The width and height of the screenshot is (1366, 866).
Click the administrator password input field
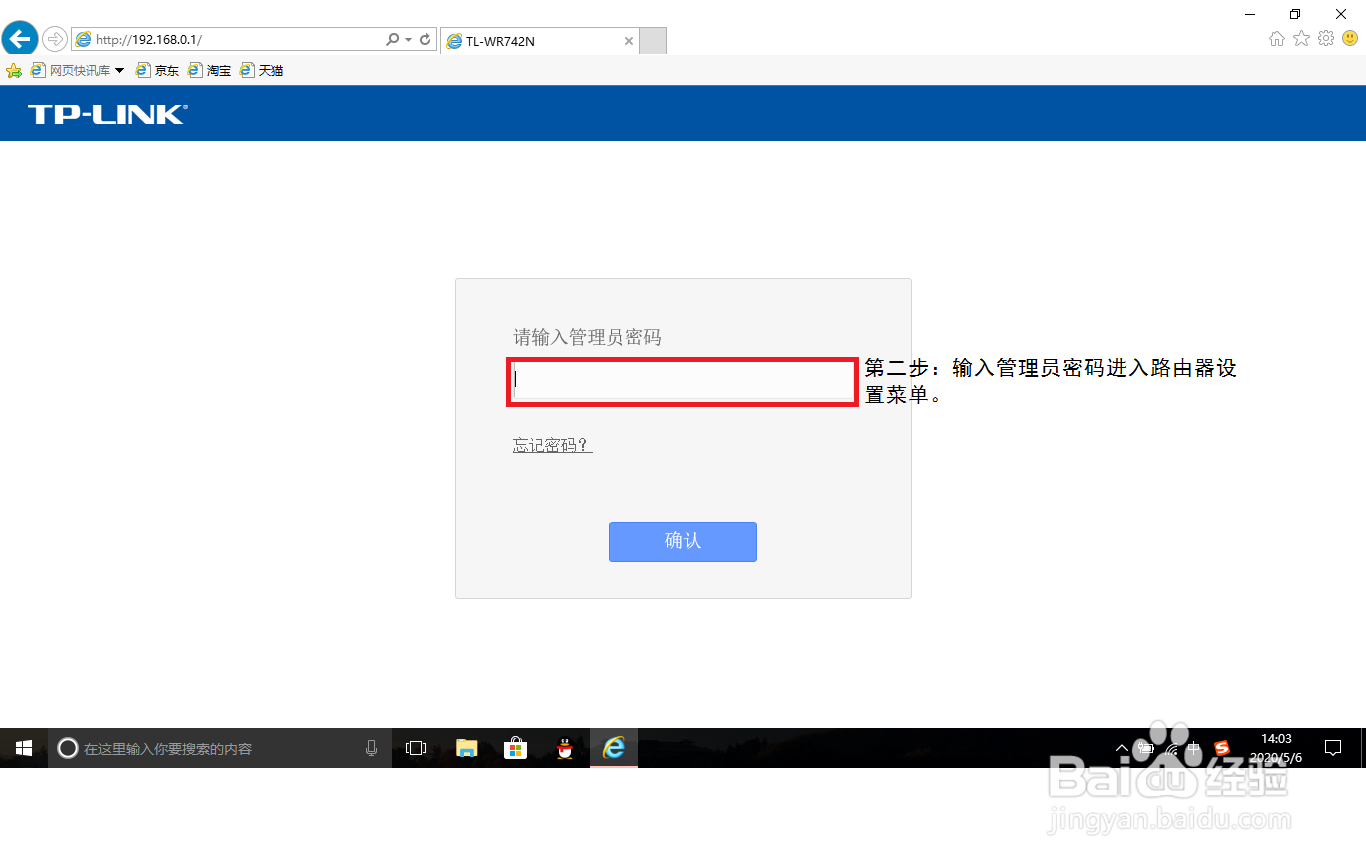(682, 382)
